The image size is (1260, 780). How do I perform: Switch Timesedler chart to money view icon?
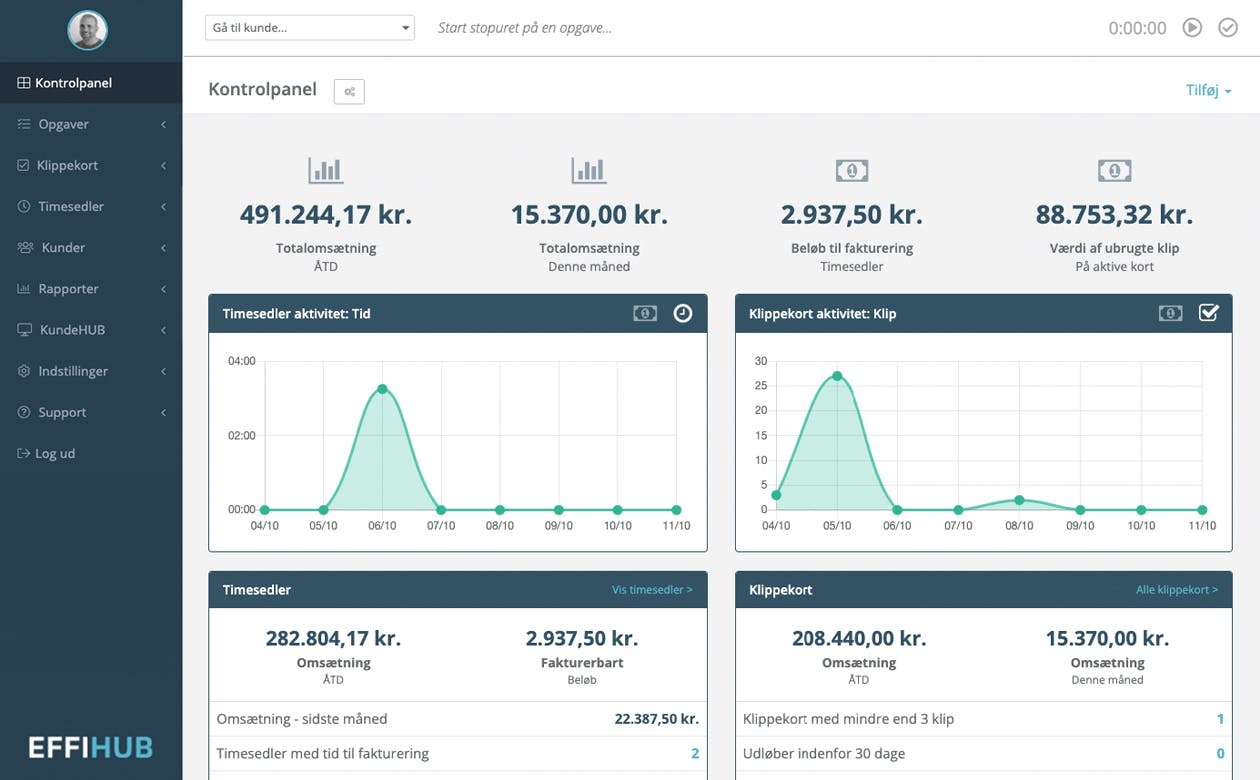point(645,313)
